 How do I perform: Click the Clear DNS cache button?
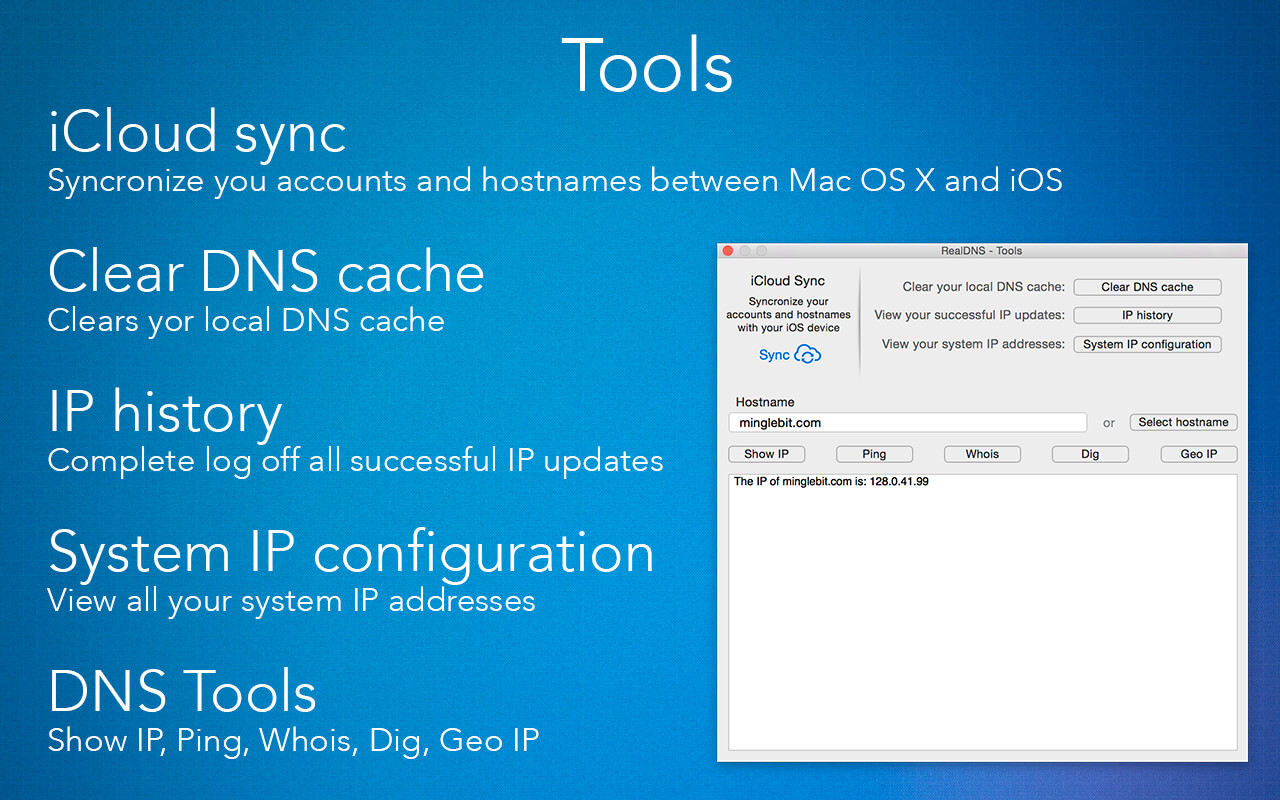1147,287
